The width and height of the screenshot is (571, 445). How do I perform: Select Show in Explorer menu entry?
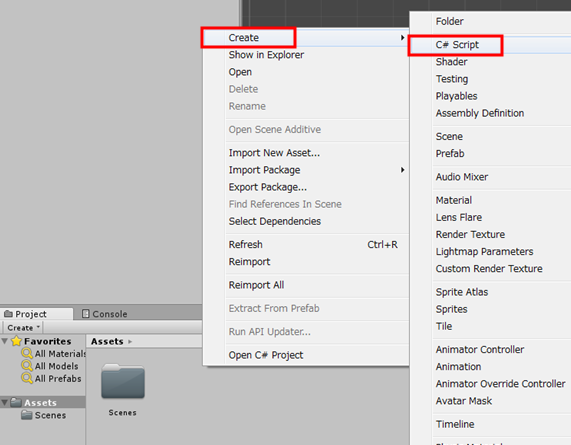[x=266, y=55]
